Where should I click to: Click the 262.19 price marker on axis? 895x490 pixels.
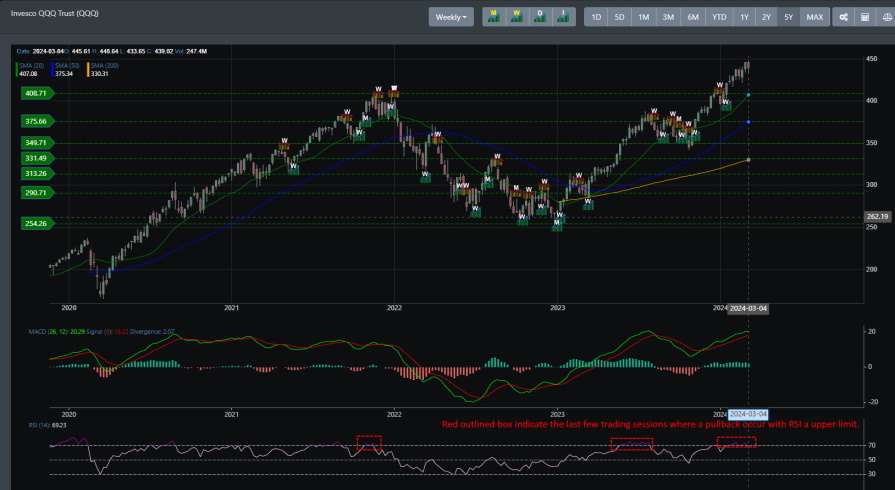pos(877,216)
